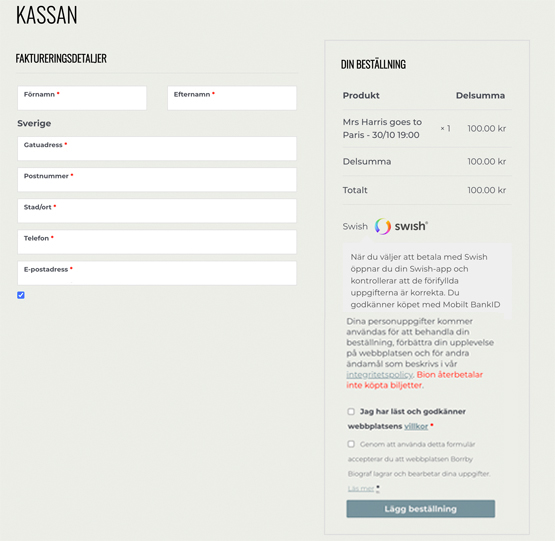Click the Totalt 100.00 kr amount
The width and height of the screenshot is (555, 541).
(x=486, y=190)
